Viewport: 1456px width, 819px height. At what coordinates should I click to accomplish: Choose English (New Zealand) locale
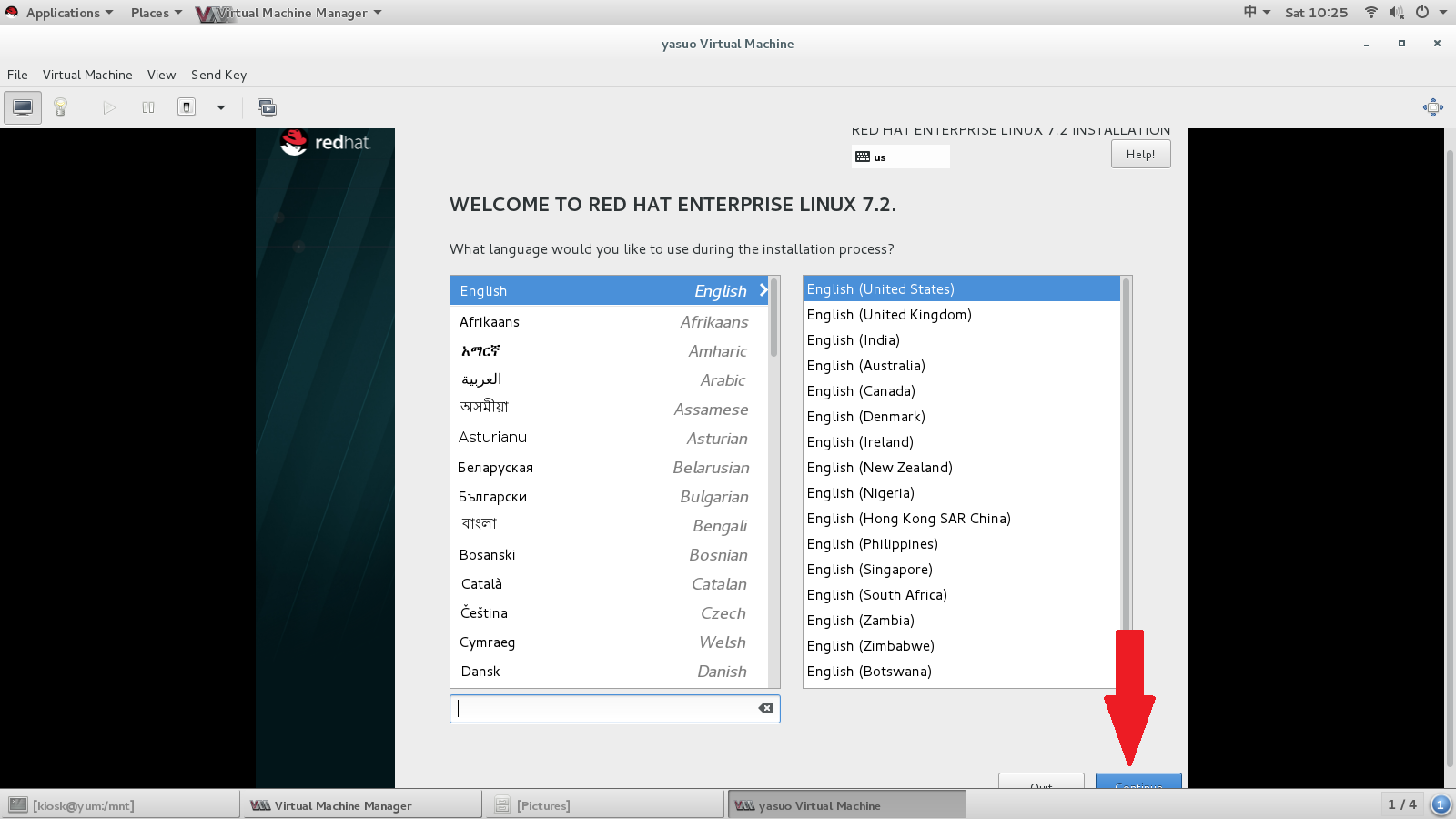962,468
